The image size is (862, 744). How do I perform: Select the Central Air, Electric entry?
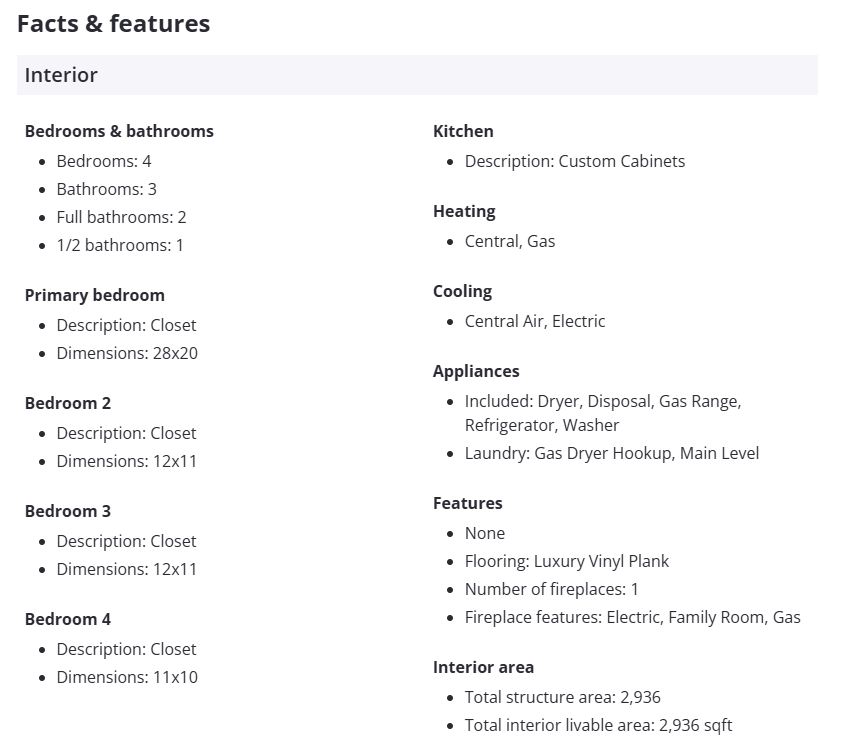pos(535,321)
